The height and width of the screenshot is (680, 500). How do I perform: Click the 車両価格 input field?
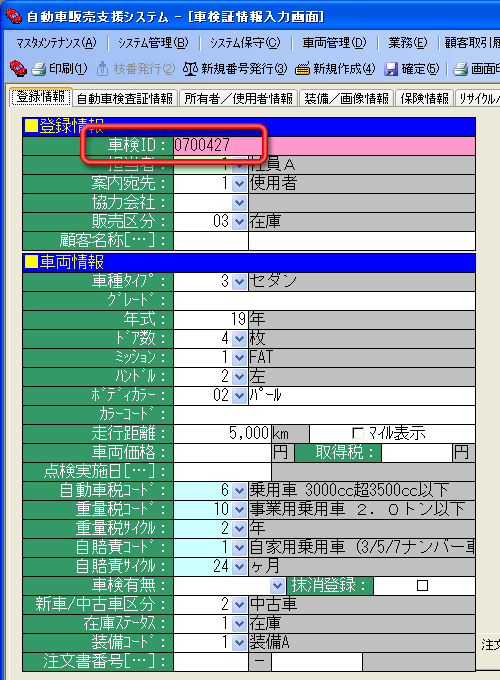222,452
